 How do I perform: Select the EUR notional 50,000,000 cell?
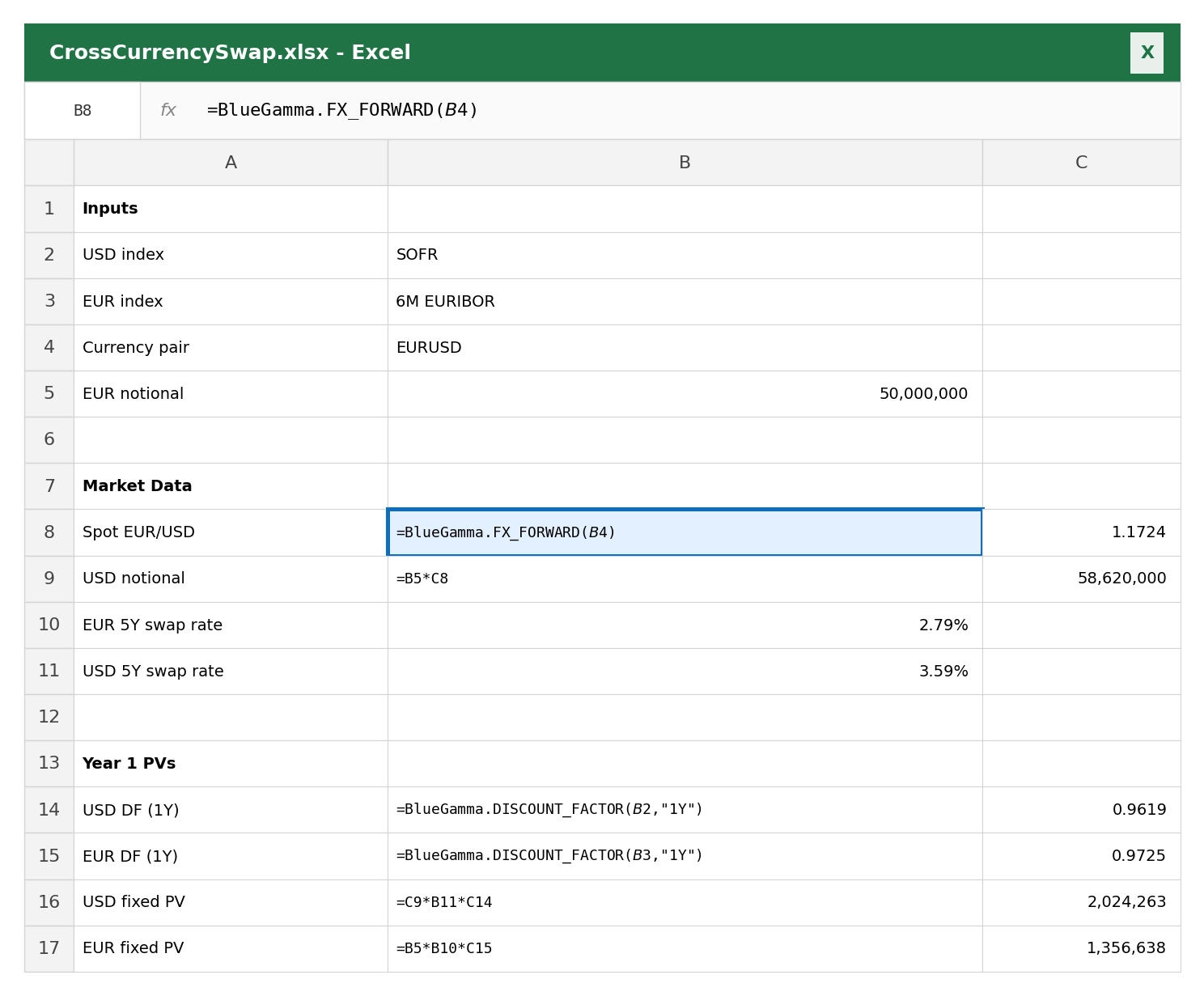(x=684, y=393)
